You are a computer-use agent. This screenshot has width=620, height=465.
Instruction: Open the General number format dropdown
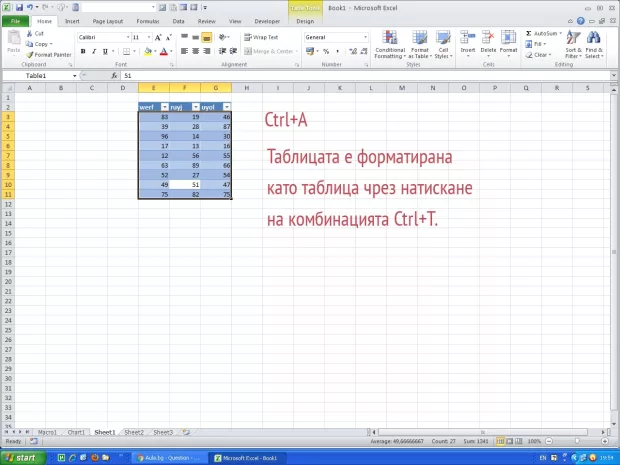(x=365, y=37)
